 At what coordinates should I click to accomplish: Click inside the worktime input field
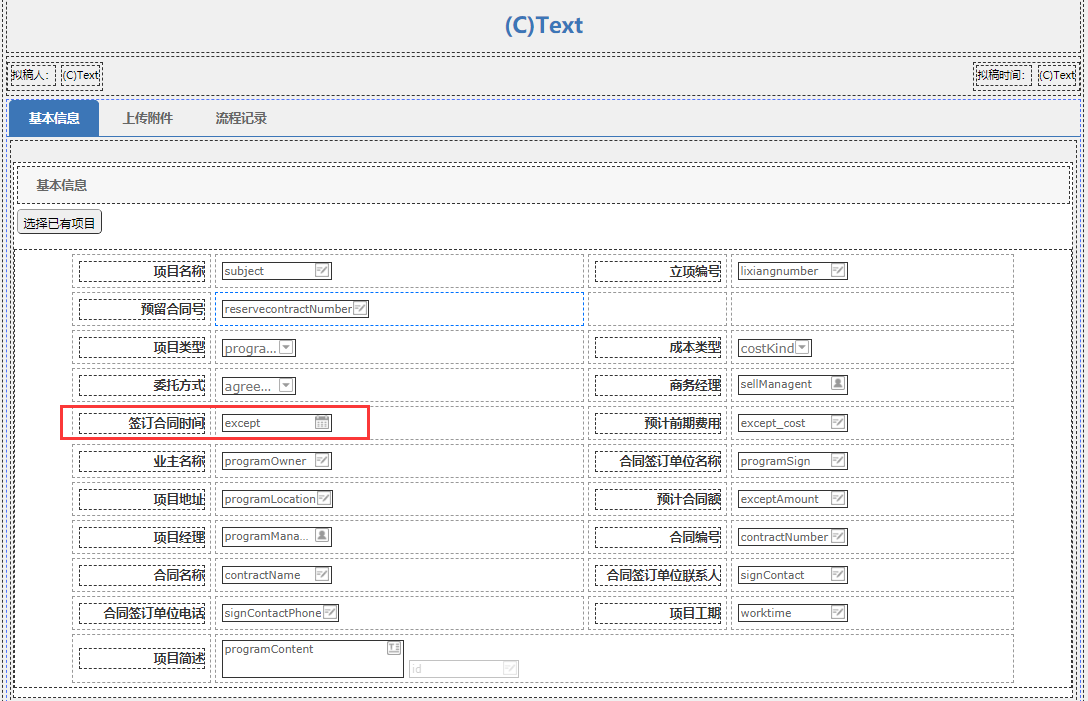coord(792,613)
